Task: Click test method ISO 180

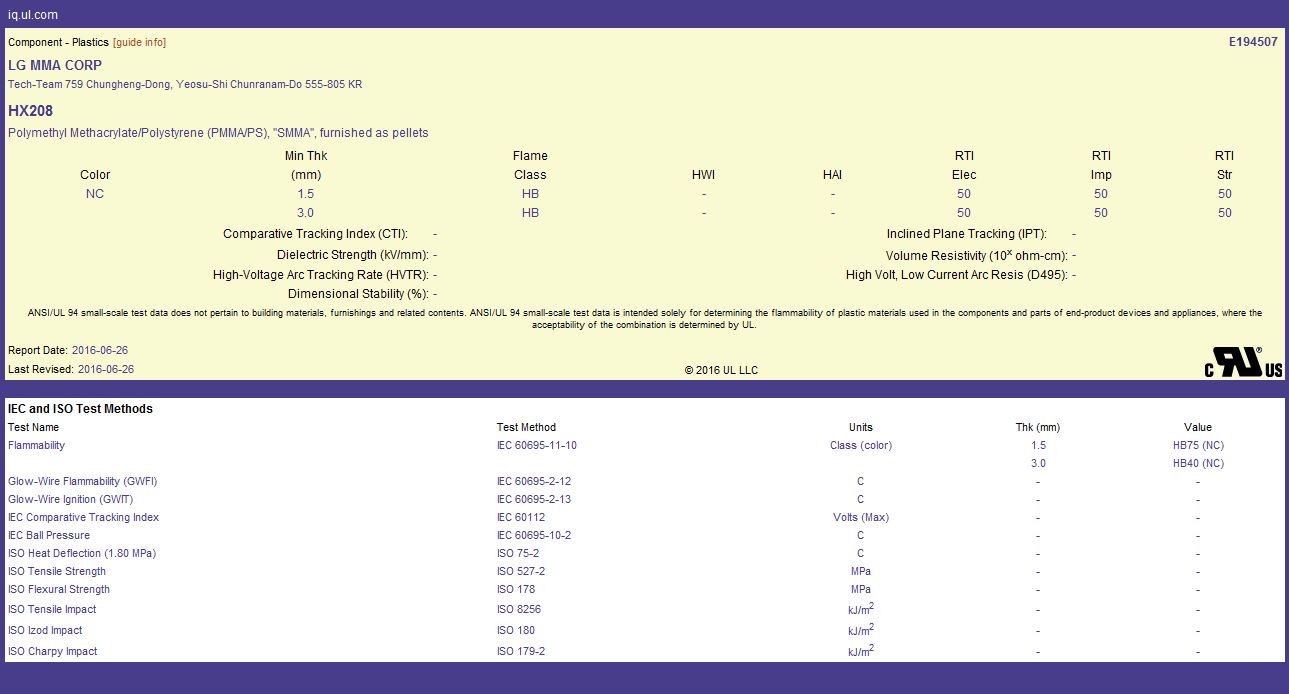Action: pos(516,630)
